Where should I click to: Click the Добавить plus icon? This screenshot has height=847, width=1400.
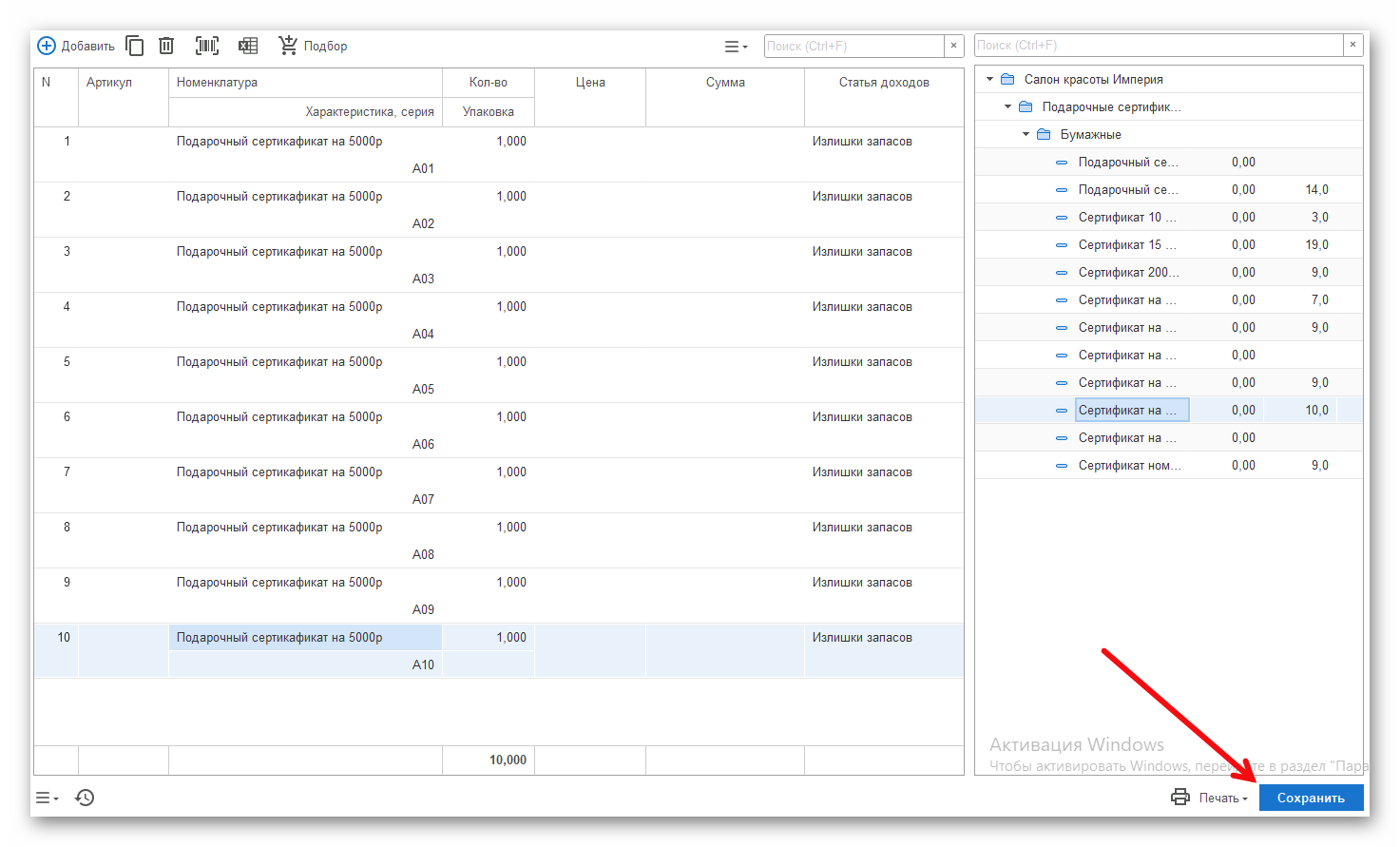coord(47,46)
